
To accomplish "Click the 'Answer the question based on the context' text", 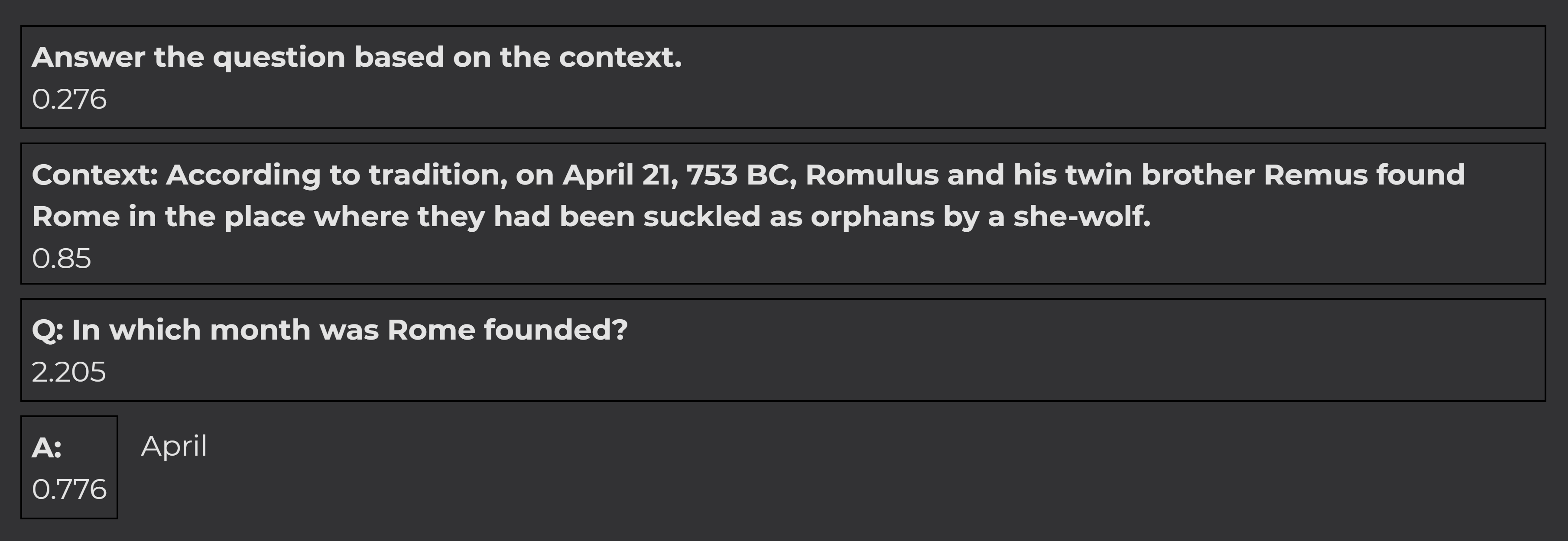I will 356,57.
